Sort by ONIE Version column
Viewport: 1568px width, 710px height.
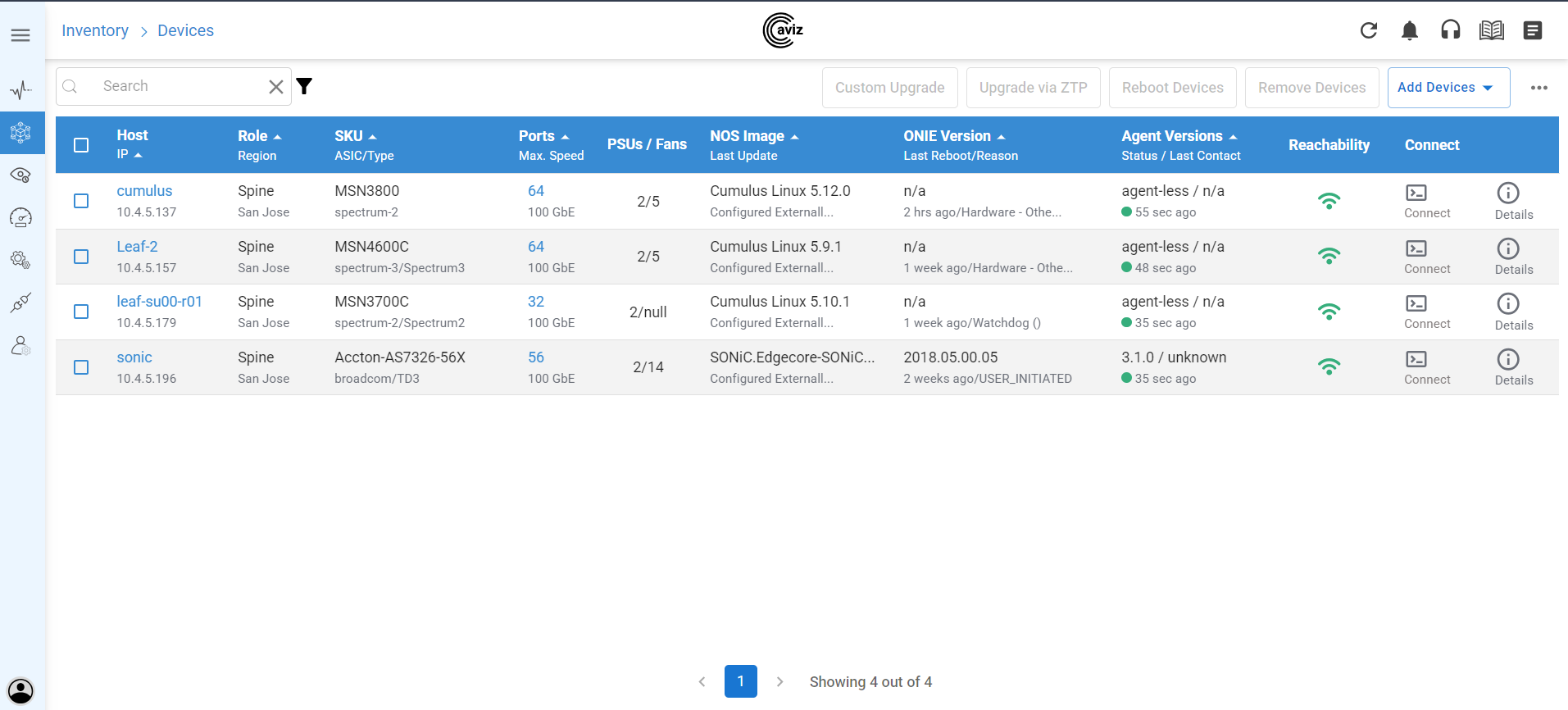[x=954, y=136]
